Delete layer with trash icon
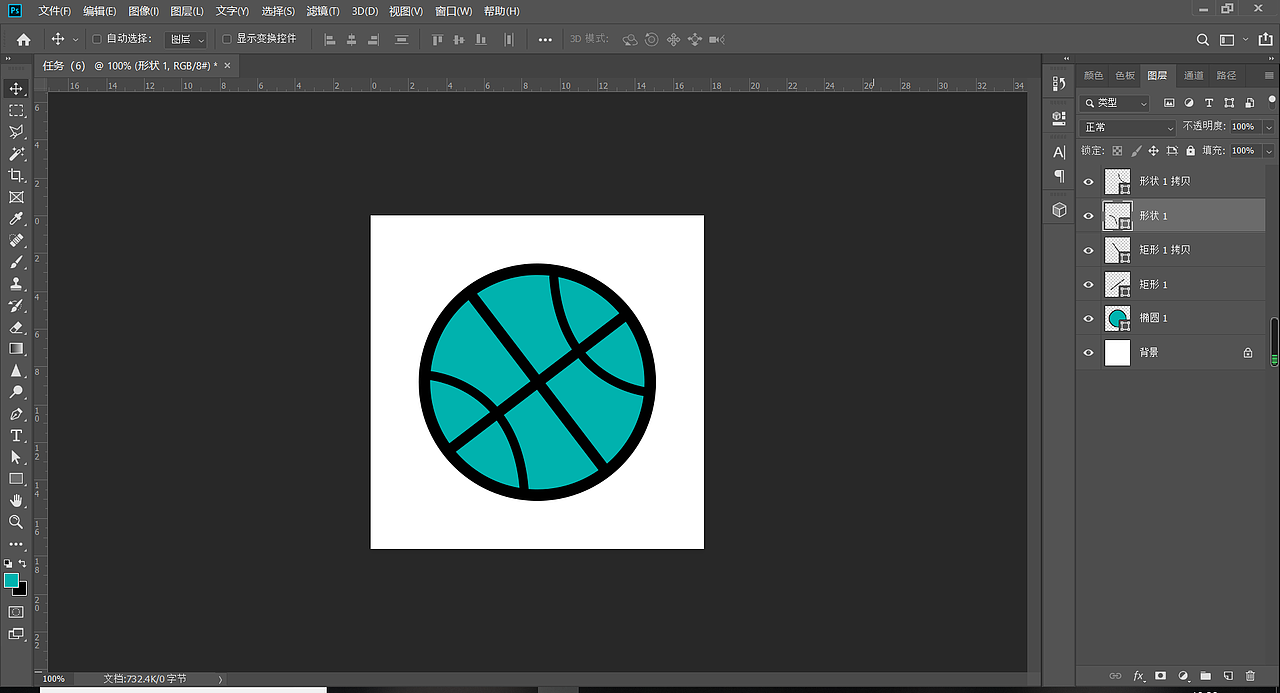 click(1250, 676)
